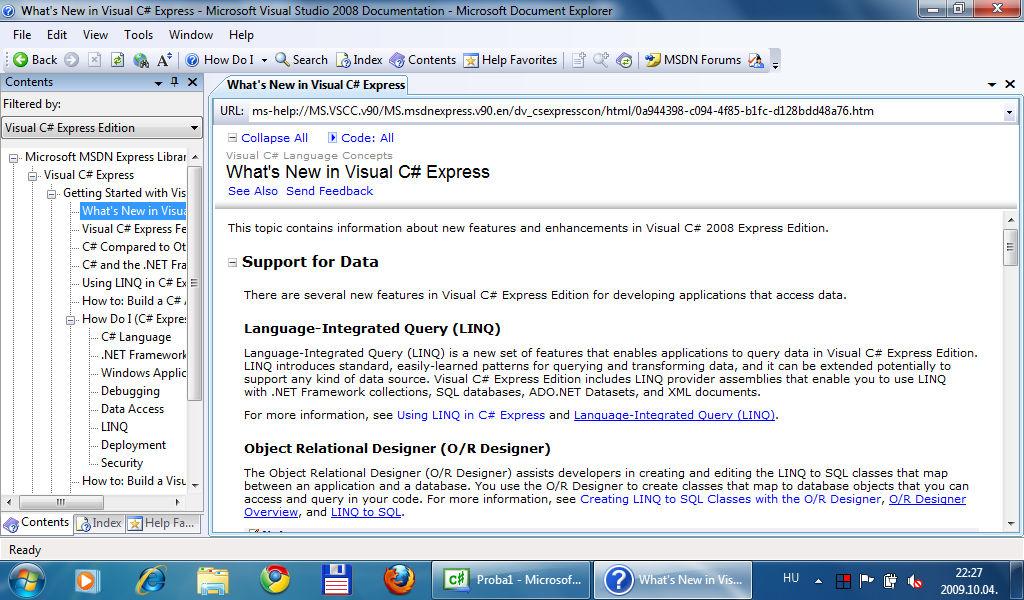Click the Send Feedback link
The image size is (1024, 600).
click(330, 191)
